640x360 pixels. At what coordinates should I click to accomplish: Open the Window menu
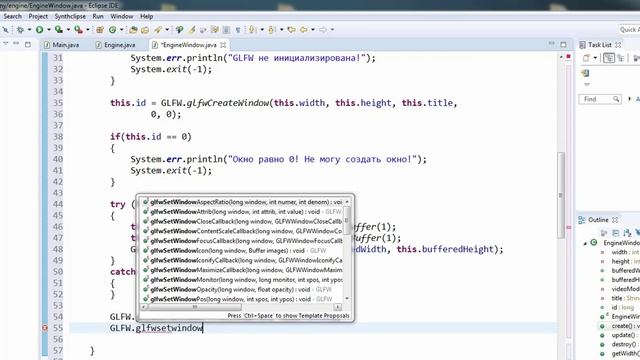pyautogui.click(x=122, y=16)
